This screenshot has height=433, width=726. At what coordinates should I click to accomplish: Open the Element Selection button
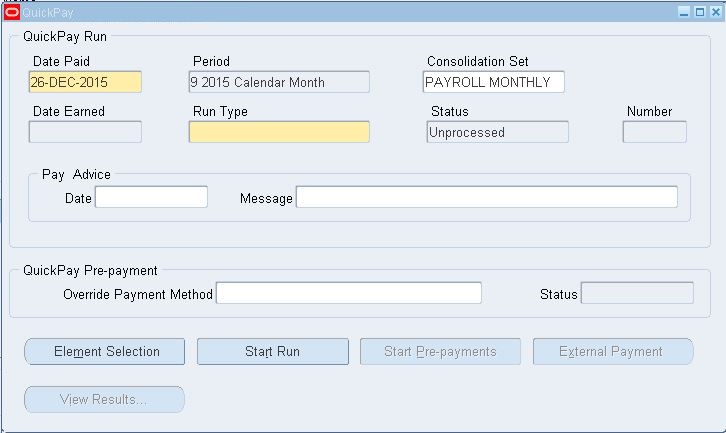[105, 351]
